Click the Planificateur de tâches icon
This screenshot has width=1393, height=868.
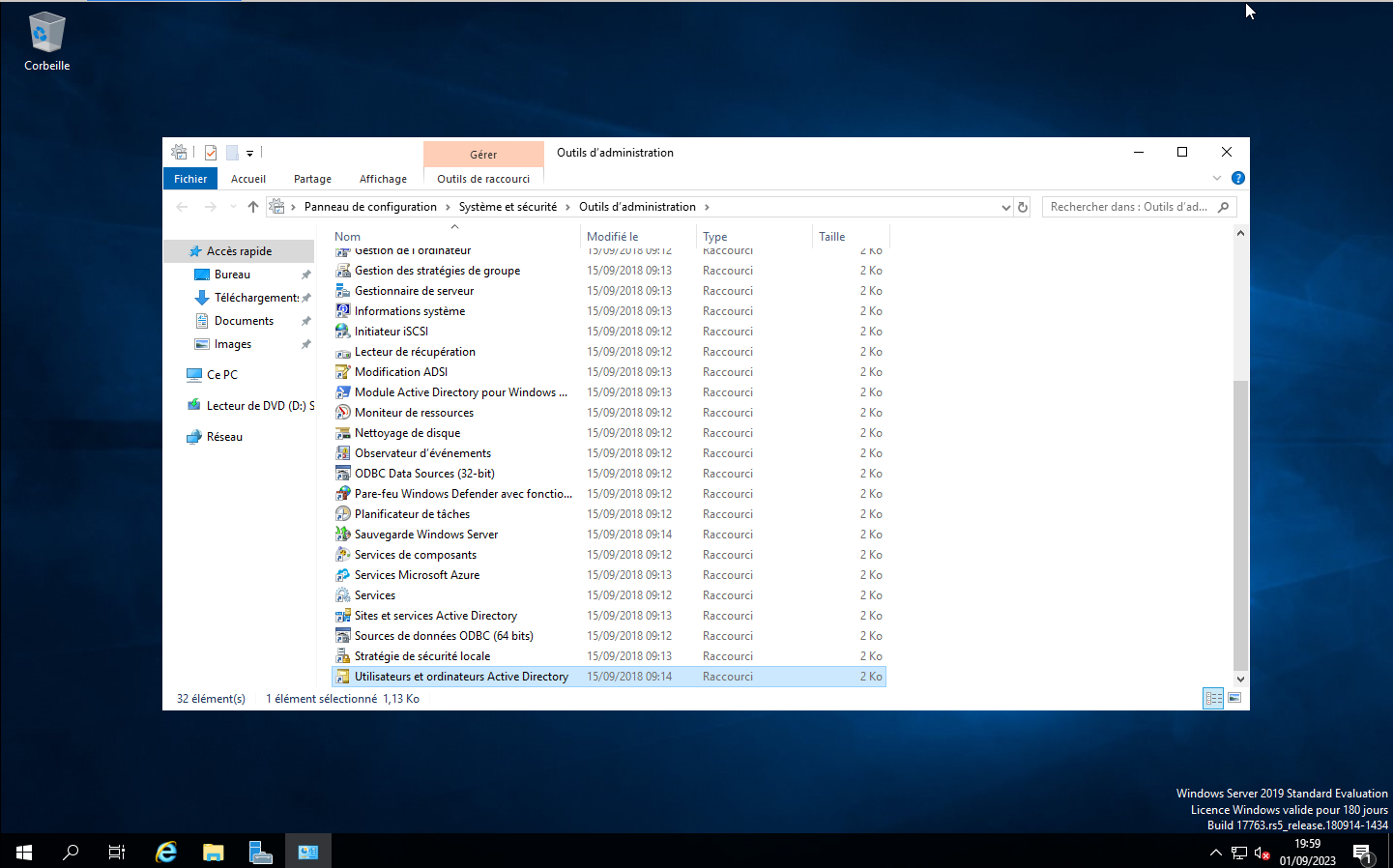coord(342,514)
